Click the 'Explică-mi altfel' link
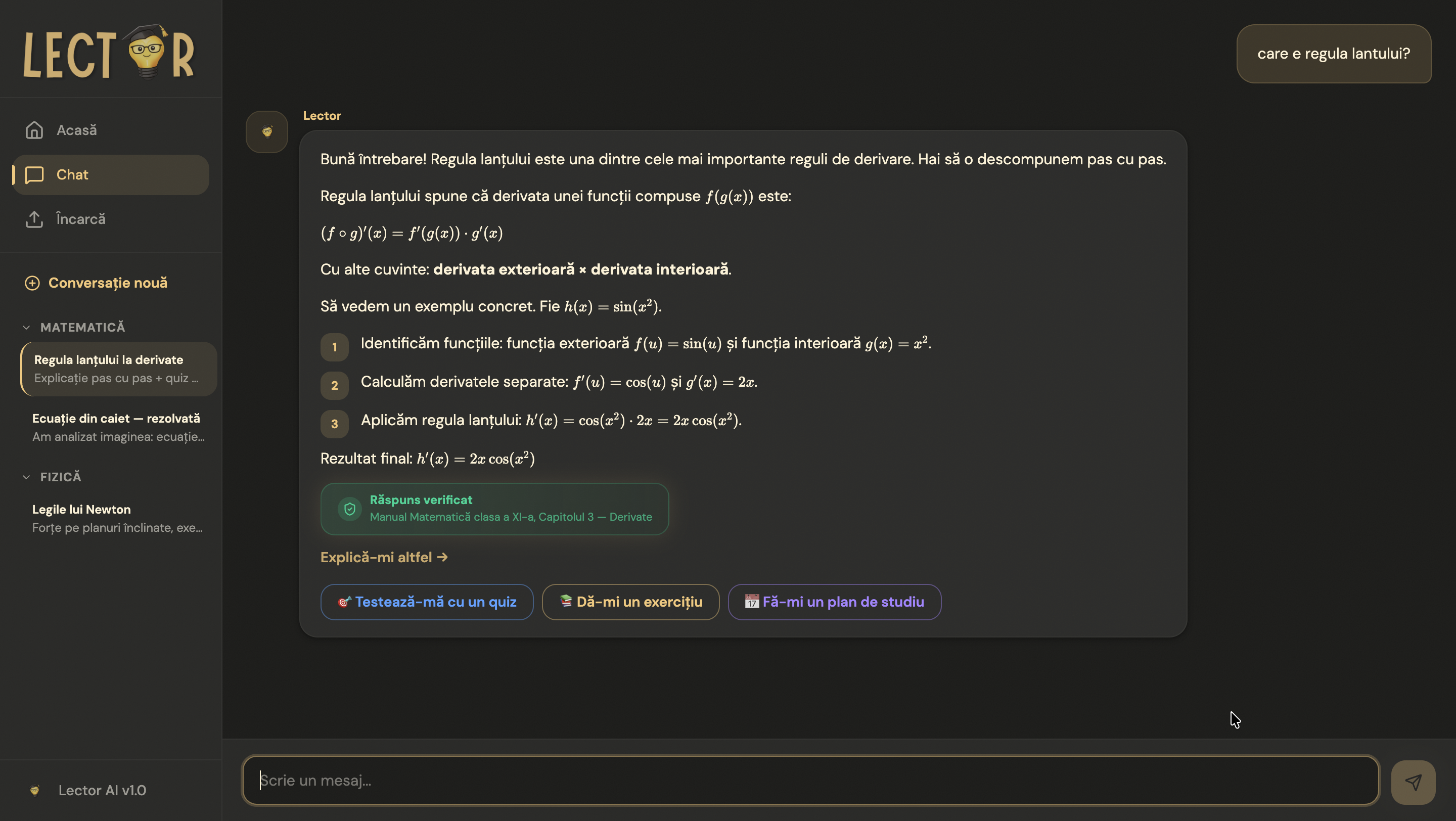 384,557
